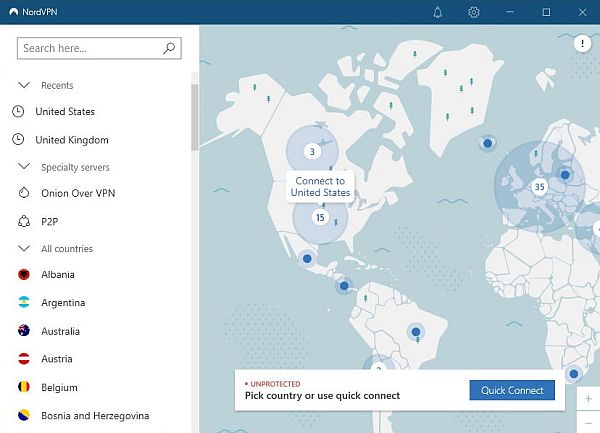Zoom in the map with plus button
Viewport: 600px width, 433px height.
(588, 399)
